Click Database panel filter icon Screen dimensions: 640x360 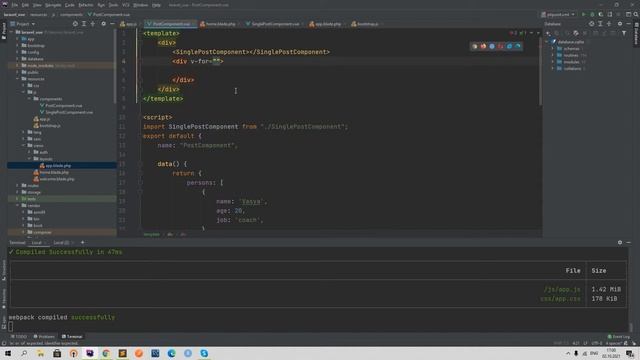624,33
